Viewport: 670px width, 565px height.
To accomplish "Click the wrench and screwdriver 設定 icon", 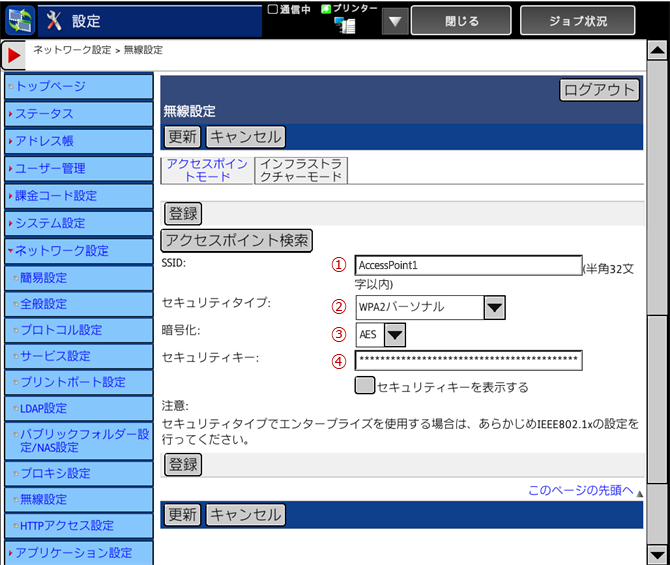I will tap(54, 21).
